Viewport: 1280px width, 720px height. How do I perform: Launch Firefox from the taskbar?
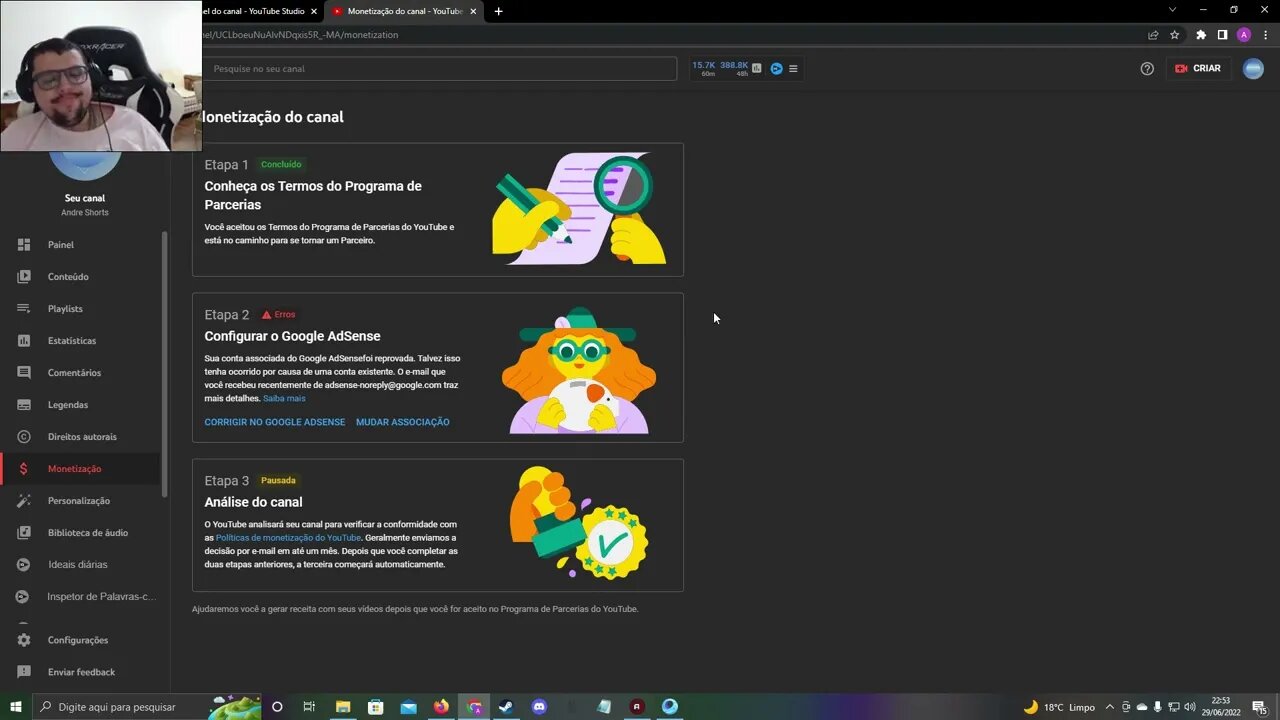(x=441, y=707)
